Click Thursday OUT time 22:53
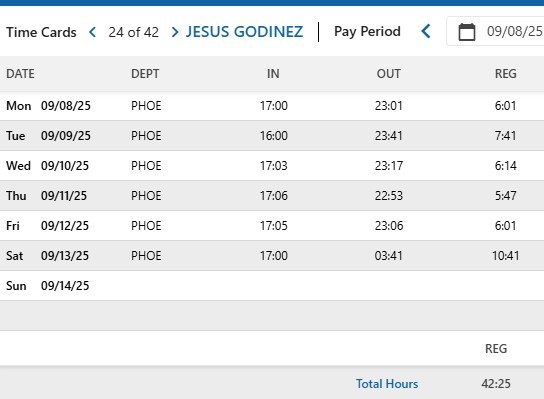Screen dimensions: 544x399 389,196
